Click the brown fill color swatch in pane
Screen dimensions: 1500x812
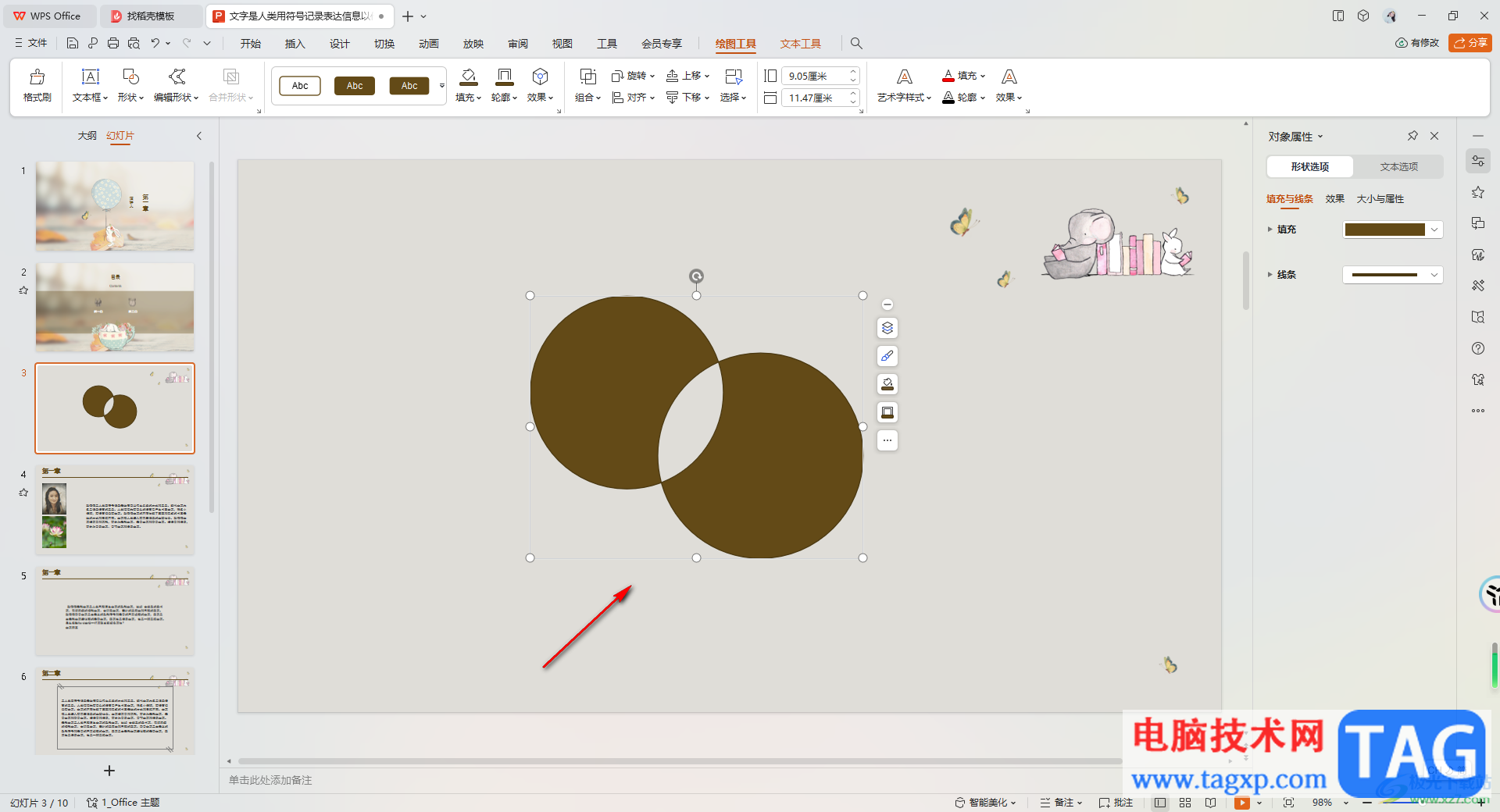1385,230
